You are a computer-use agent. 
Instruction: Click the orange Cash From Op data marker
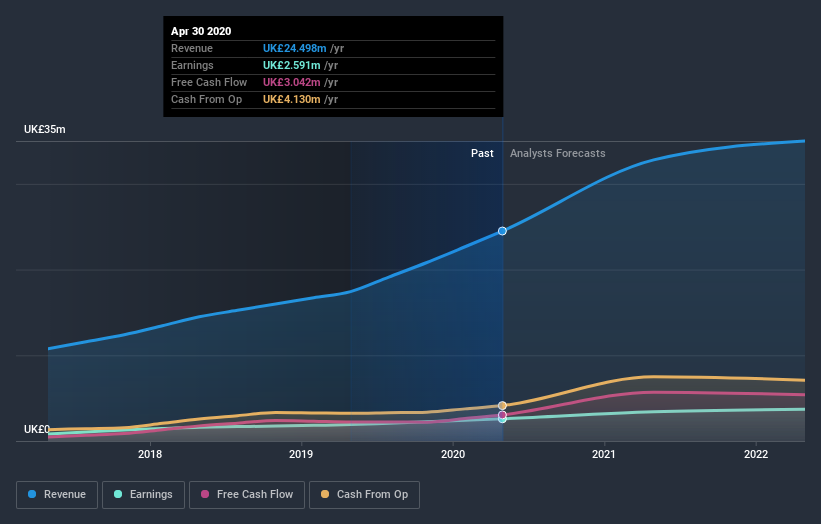tap(503, 406)
